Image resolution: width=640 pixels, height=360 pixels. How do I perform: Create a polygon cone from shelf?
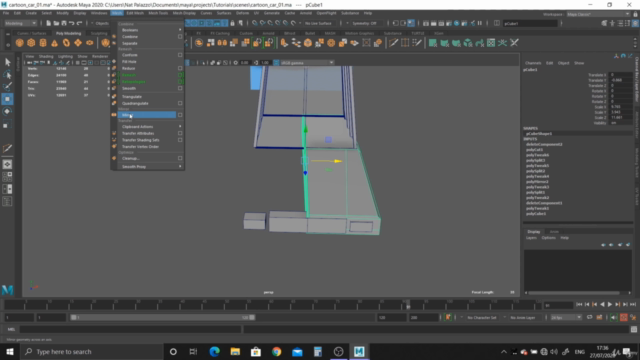pos(54,43)
